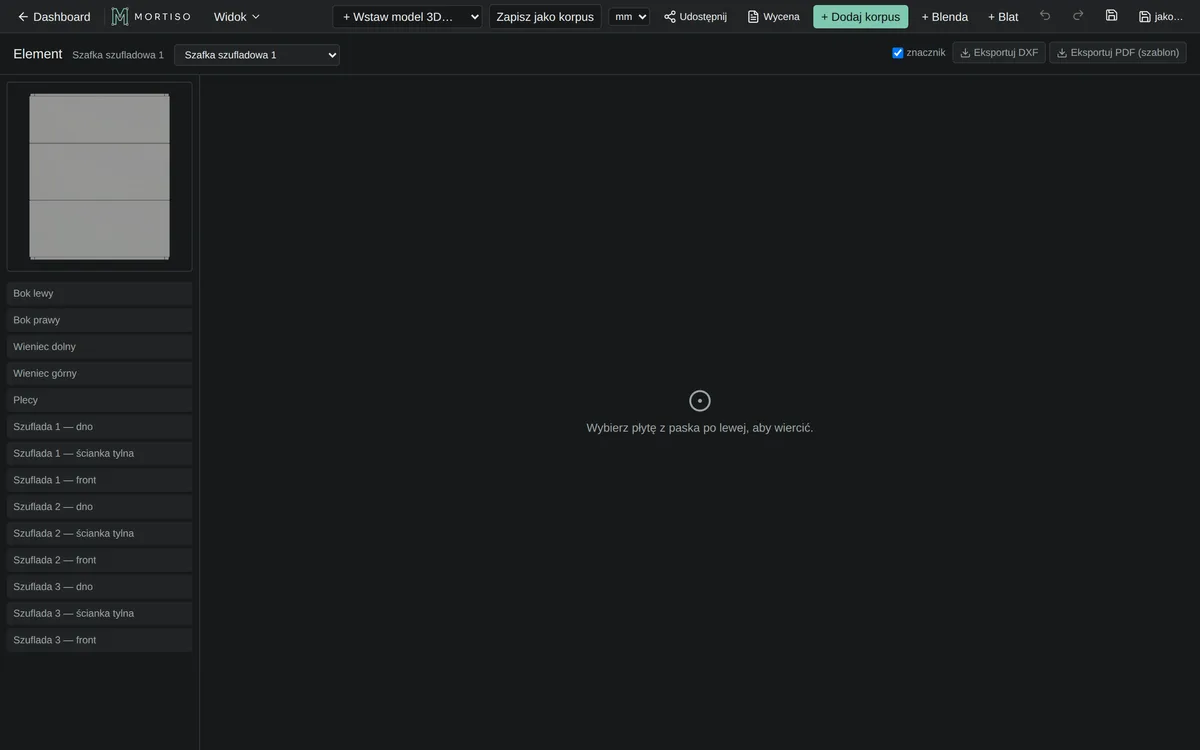1200x750 pixels.
Task: Click the Mortiso logo
Action: tap(150, 17)
